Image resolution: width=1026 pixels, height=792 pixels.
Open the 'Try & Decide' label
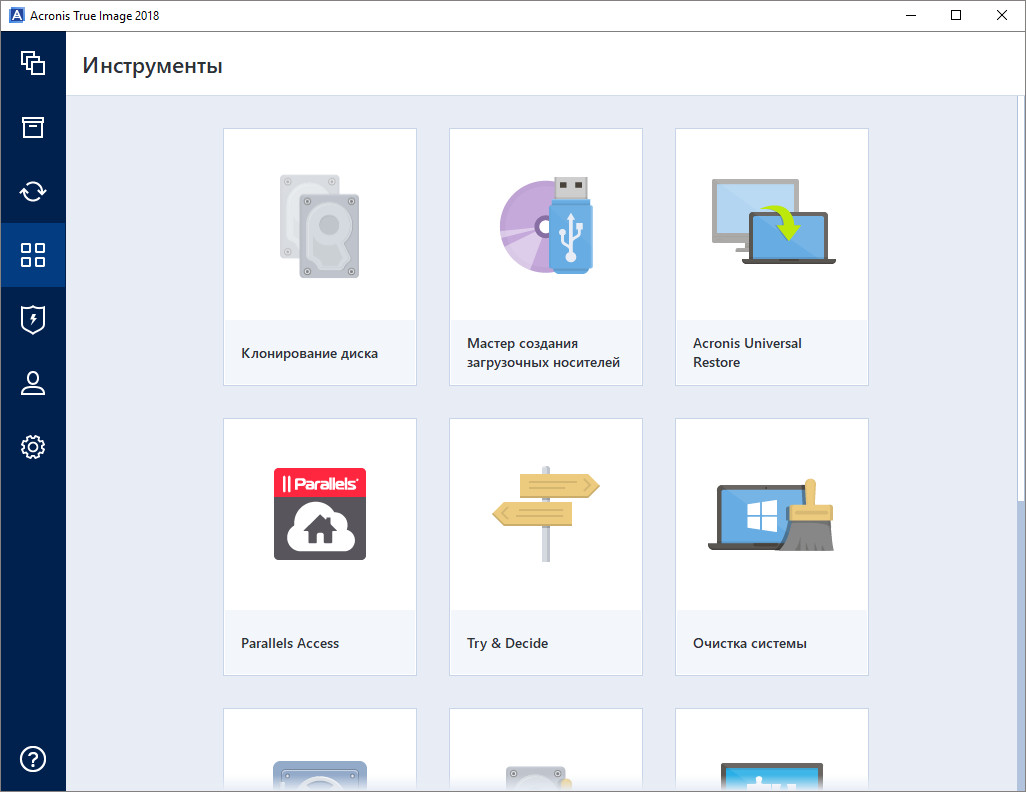click(507, 643)
